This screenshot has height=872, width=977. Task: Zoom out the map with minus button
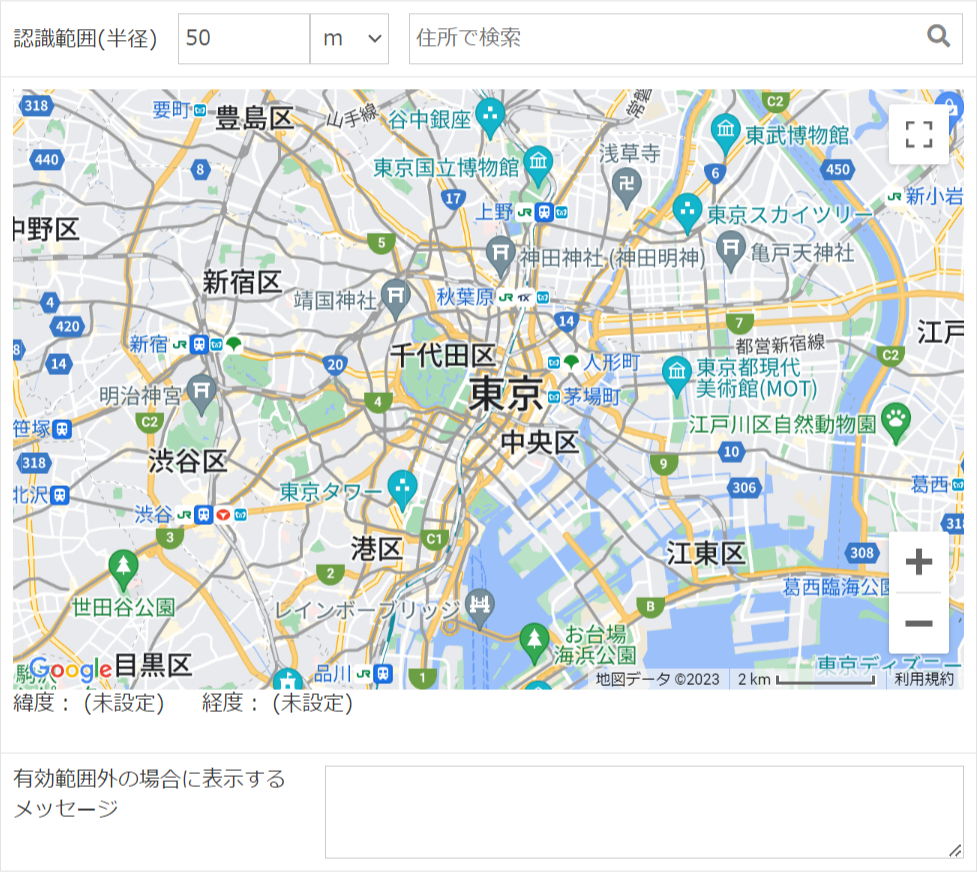pyautogui.click(x=918, y=623)
